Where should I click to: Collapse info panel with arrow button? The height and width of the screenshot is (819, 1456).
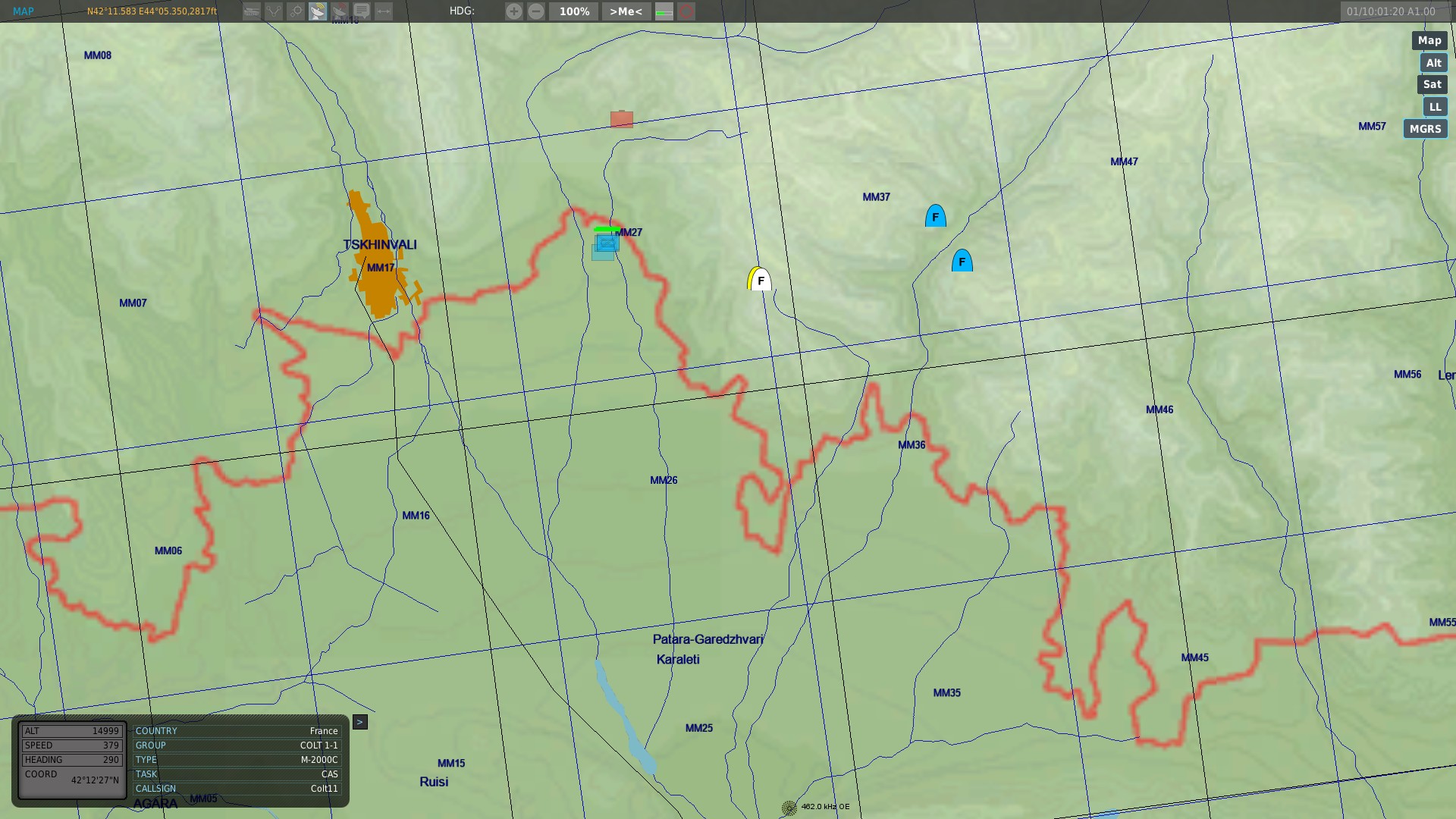(360, 722)
